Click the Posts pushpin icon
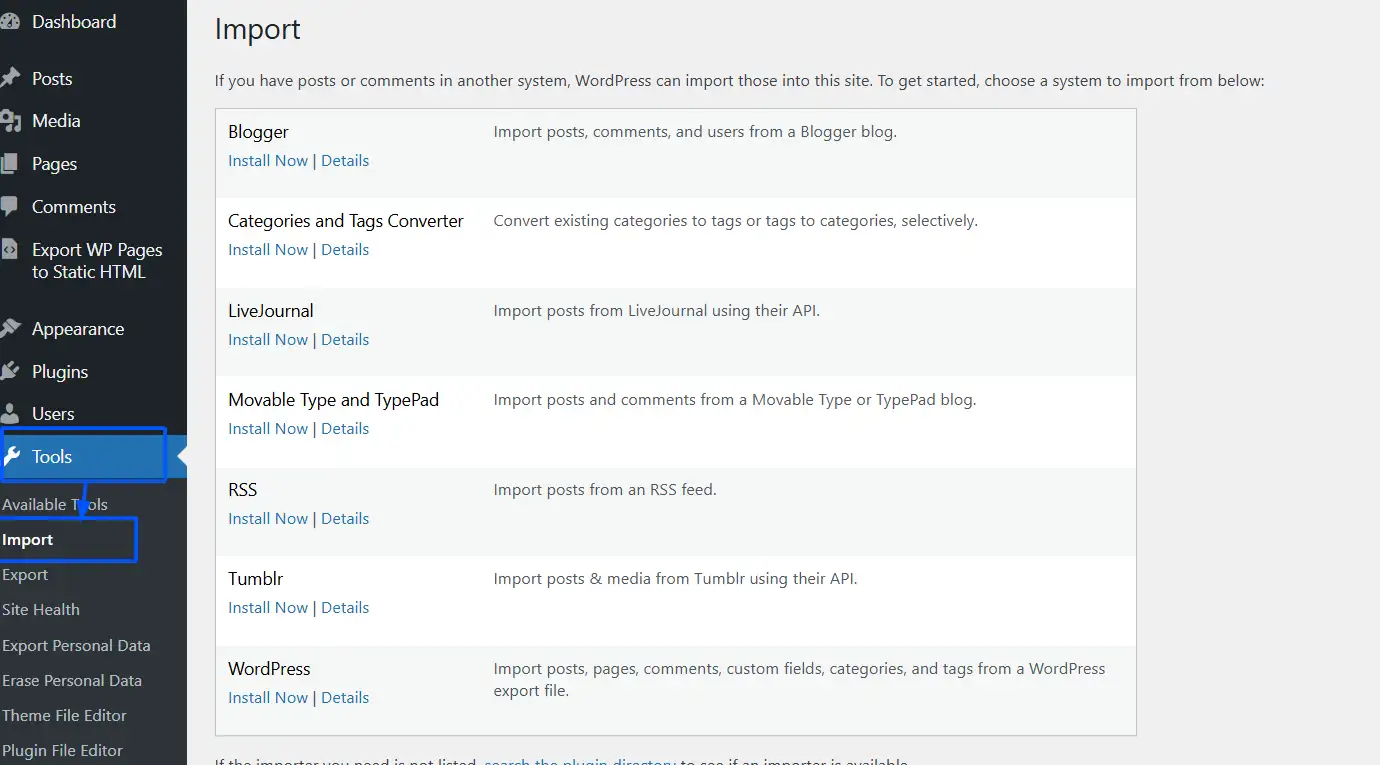This screenshot has height=765, width=1380. [x=9, y=79]
